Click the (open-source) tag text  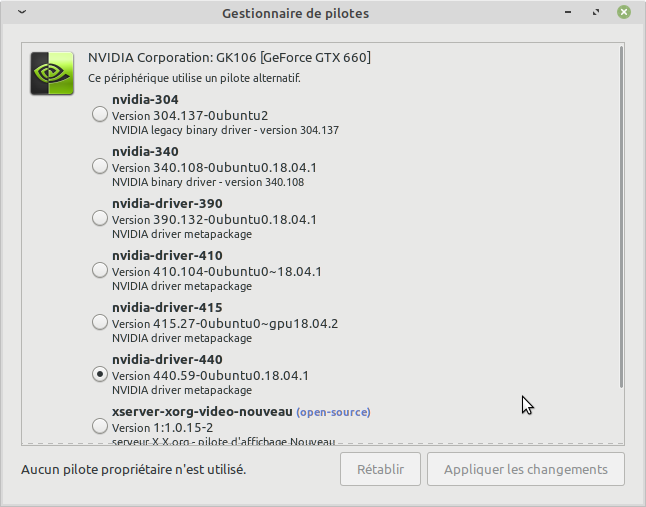click(x=333, y=412)
